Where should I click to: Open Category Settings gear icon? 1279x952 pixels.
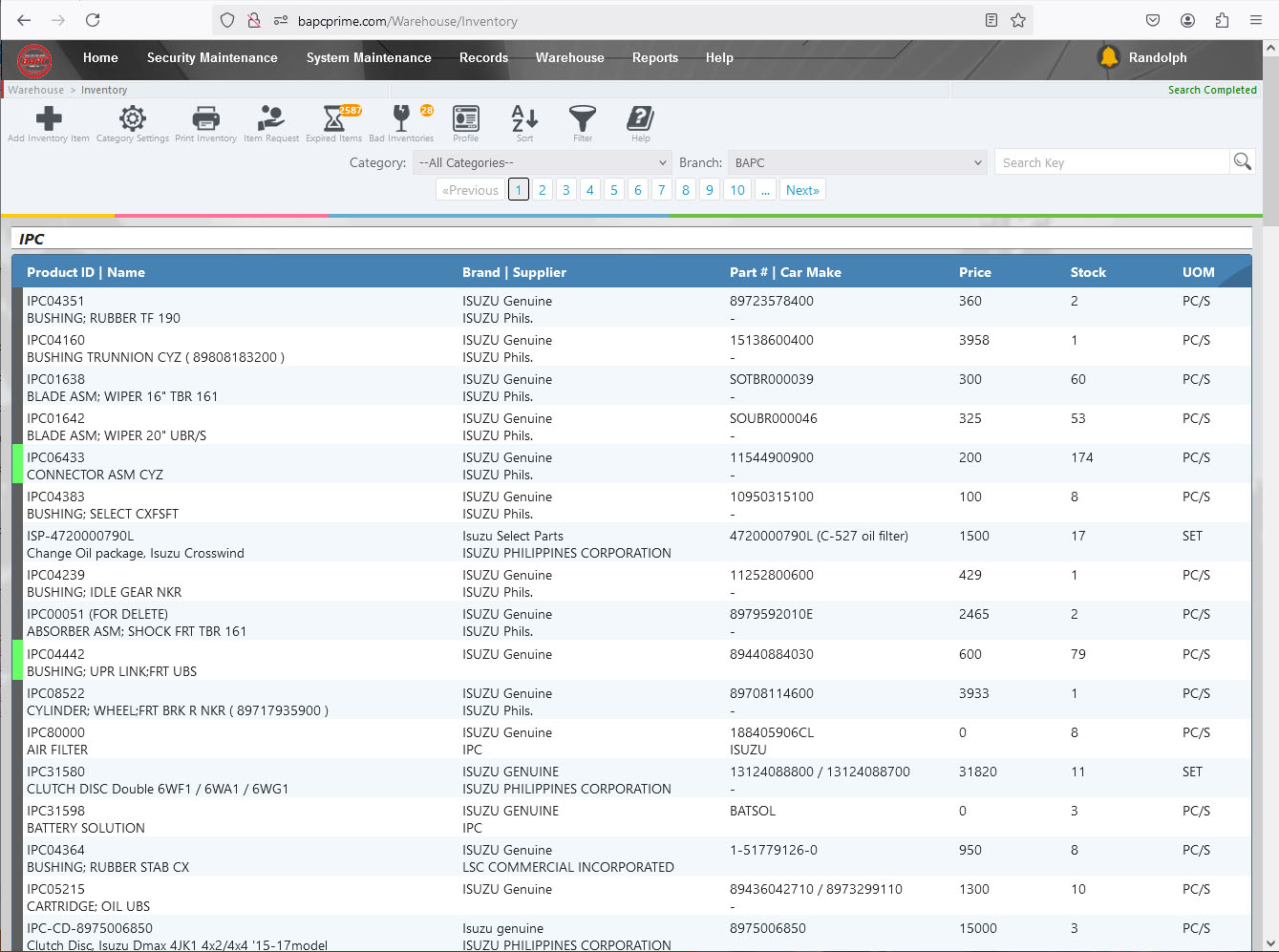[x=133, y=119]
